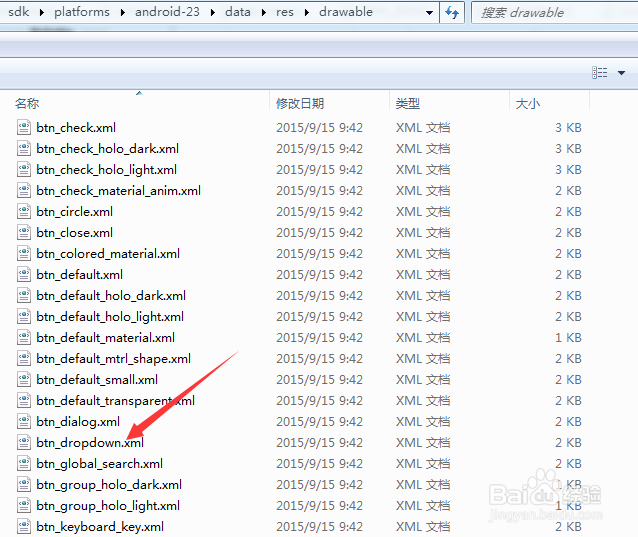
Task: Click the btn_default_mtrl_shape.xml file icon
Action: click(x=24, y=358)
